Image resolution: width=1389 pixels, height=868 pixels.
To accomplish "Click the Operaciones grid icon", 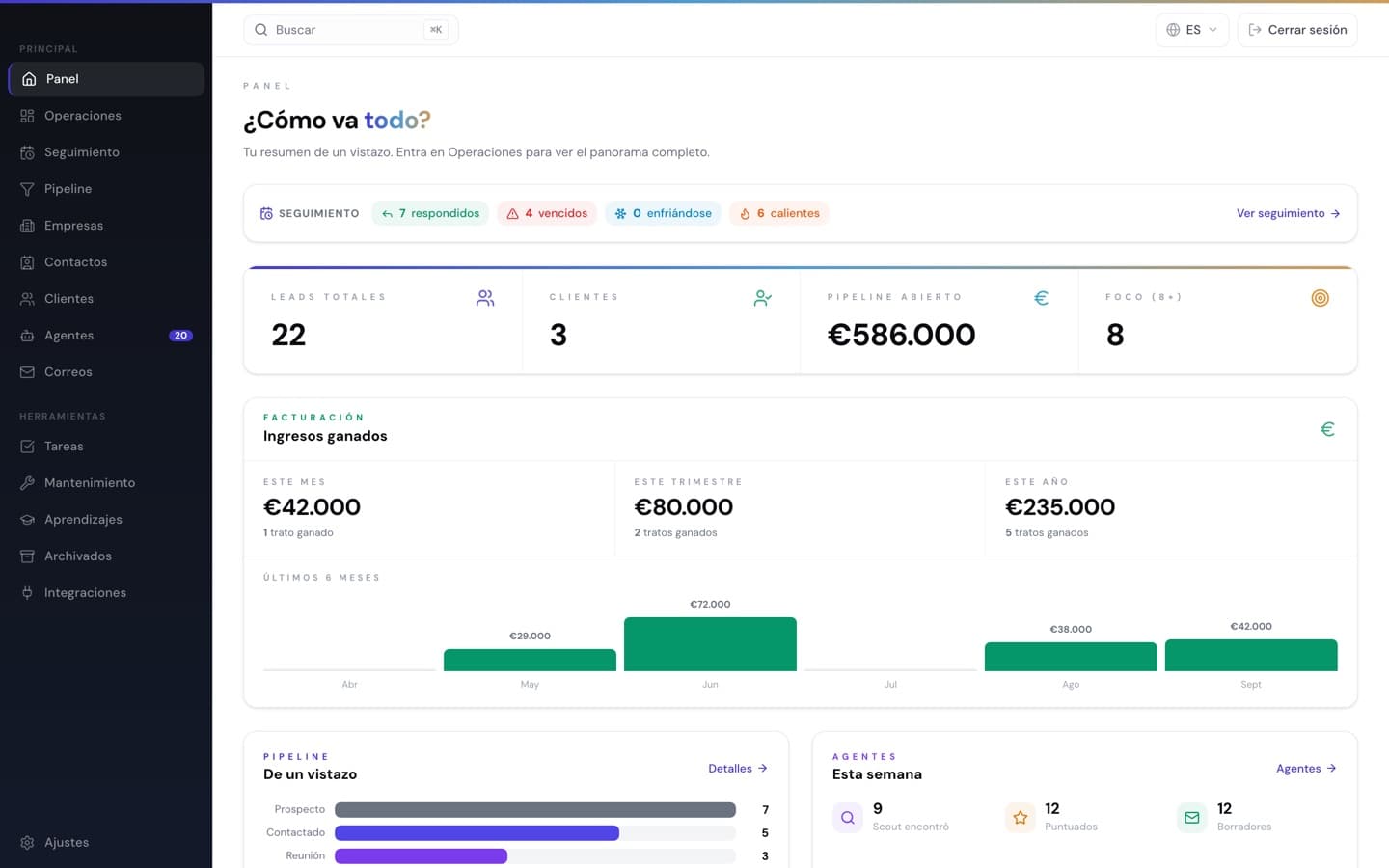I will click(27, 116).
